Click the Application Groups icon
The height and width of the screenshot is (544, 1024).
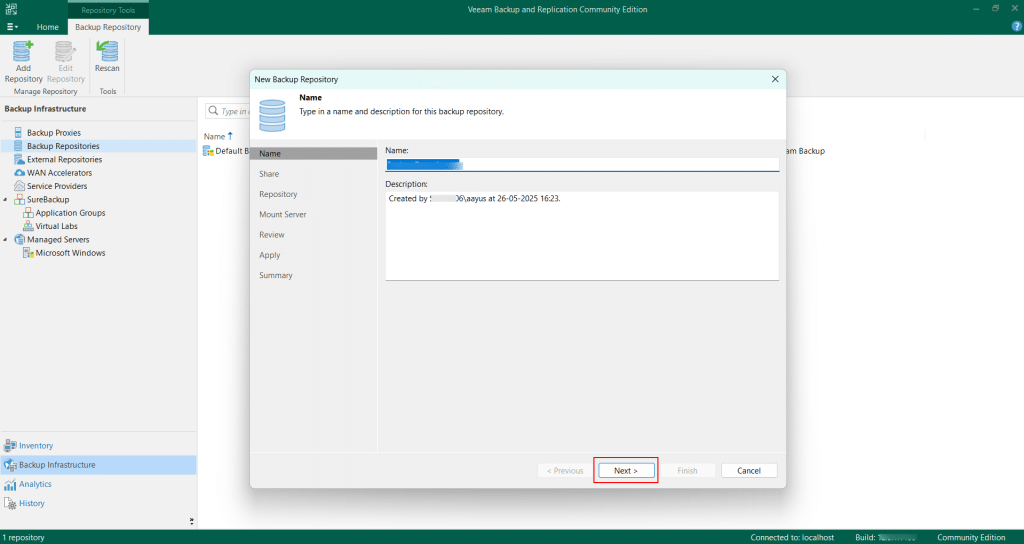pyautogui.click(x=28, y=213)
